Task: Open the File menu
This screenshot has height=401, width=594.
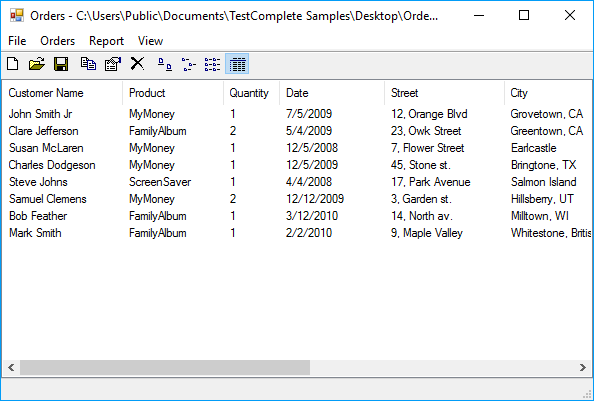Action: click(x=17, y=41)
